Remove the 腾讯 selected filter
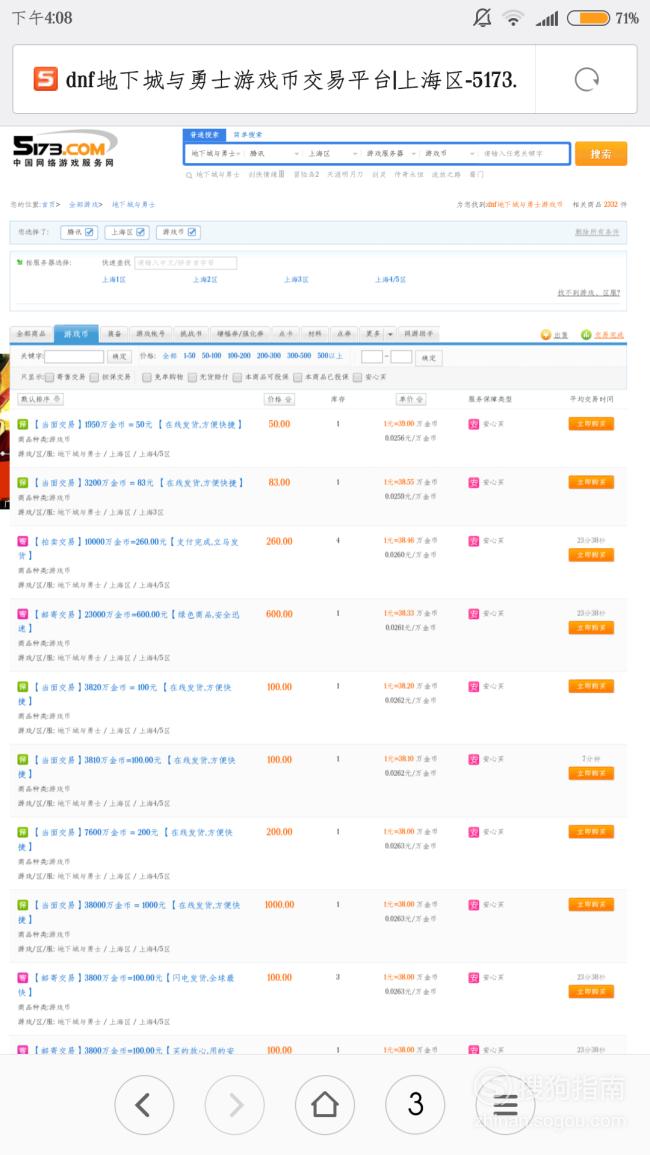 [x=89, y=232]
